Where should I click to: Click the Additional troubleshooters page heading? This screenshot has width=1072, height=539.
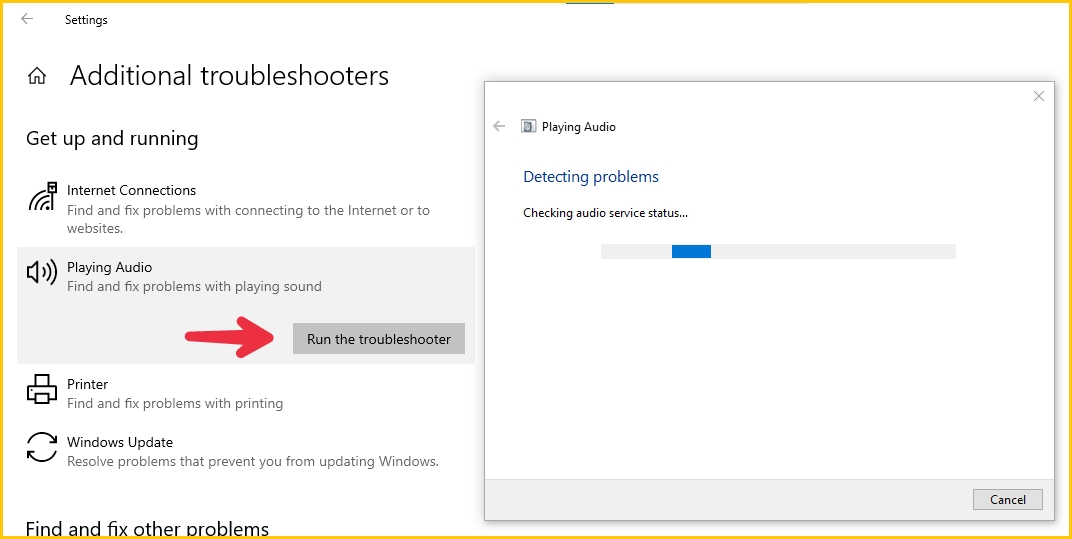tap(229, 75)
